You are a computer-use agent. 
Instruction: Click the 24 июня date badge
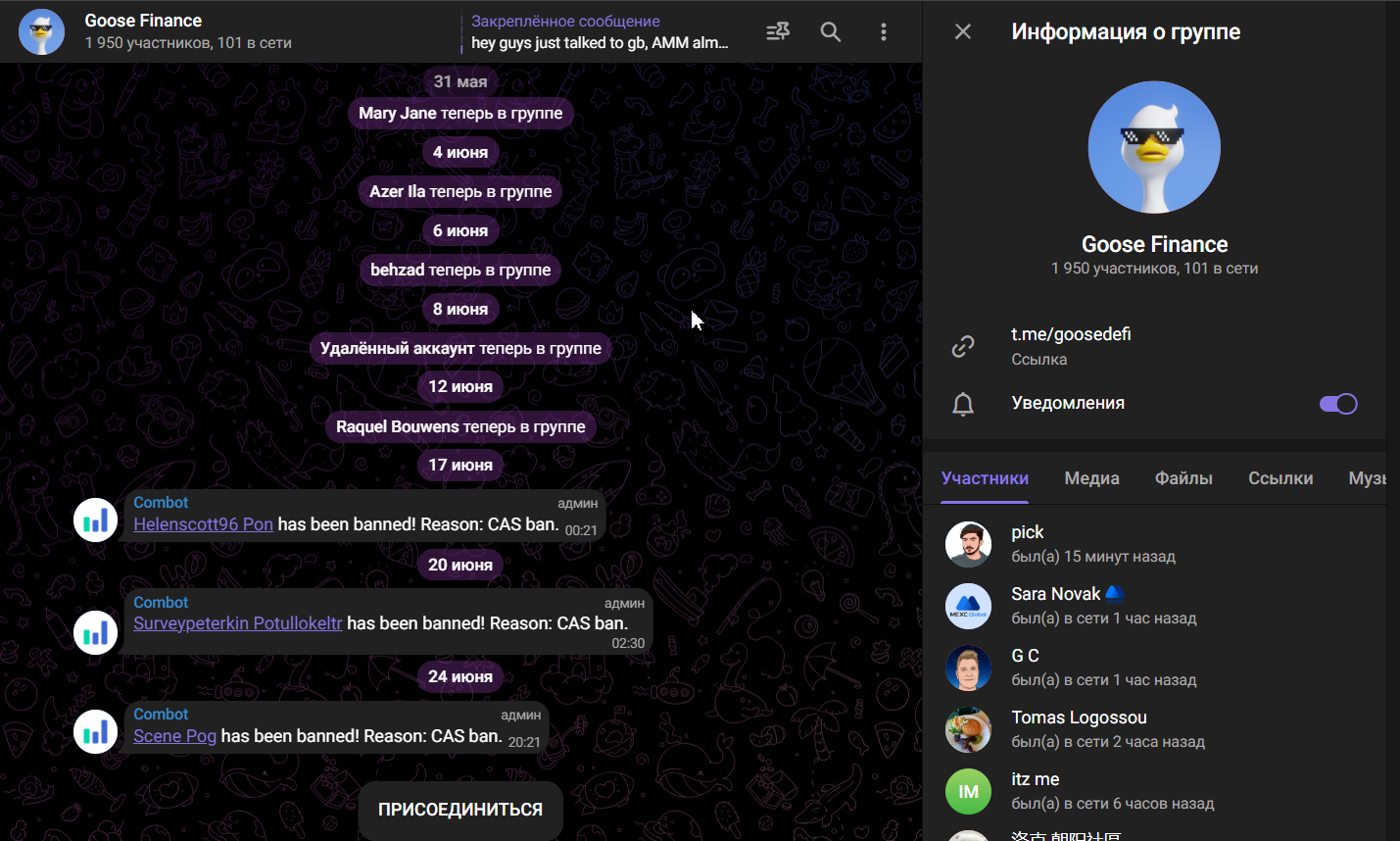[x=460, y=676]
